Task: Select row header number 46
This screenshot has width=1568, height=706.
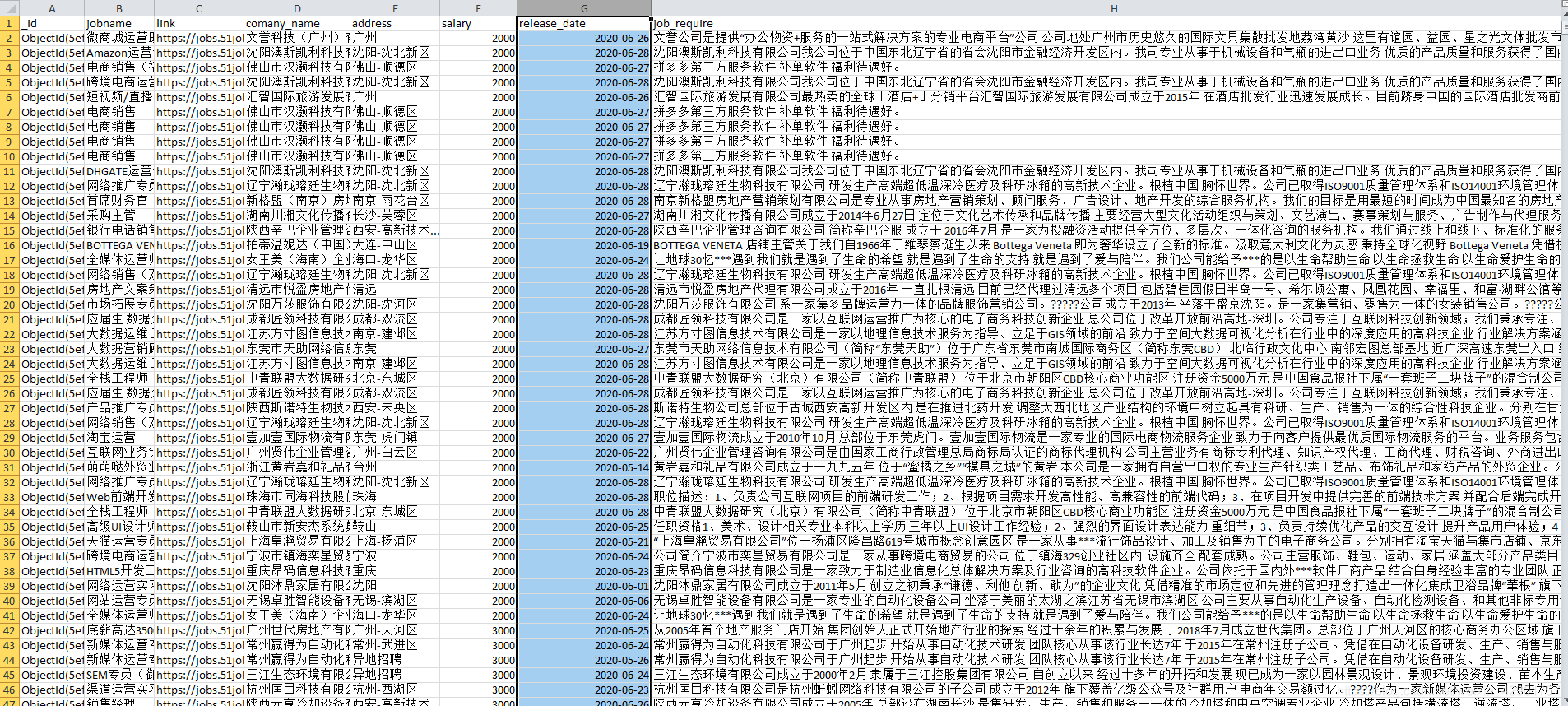Action: click(x=9, y=690)
